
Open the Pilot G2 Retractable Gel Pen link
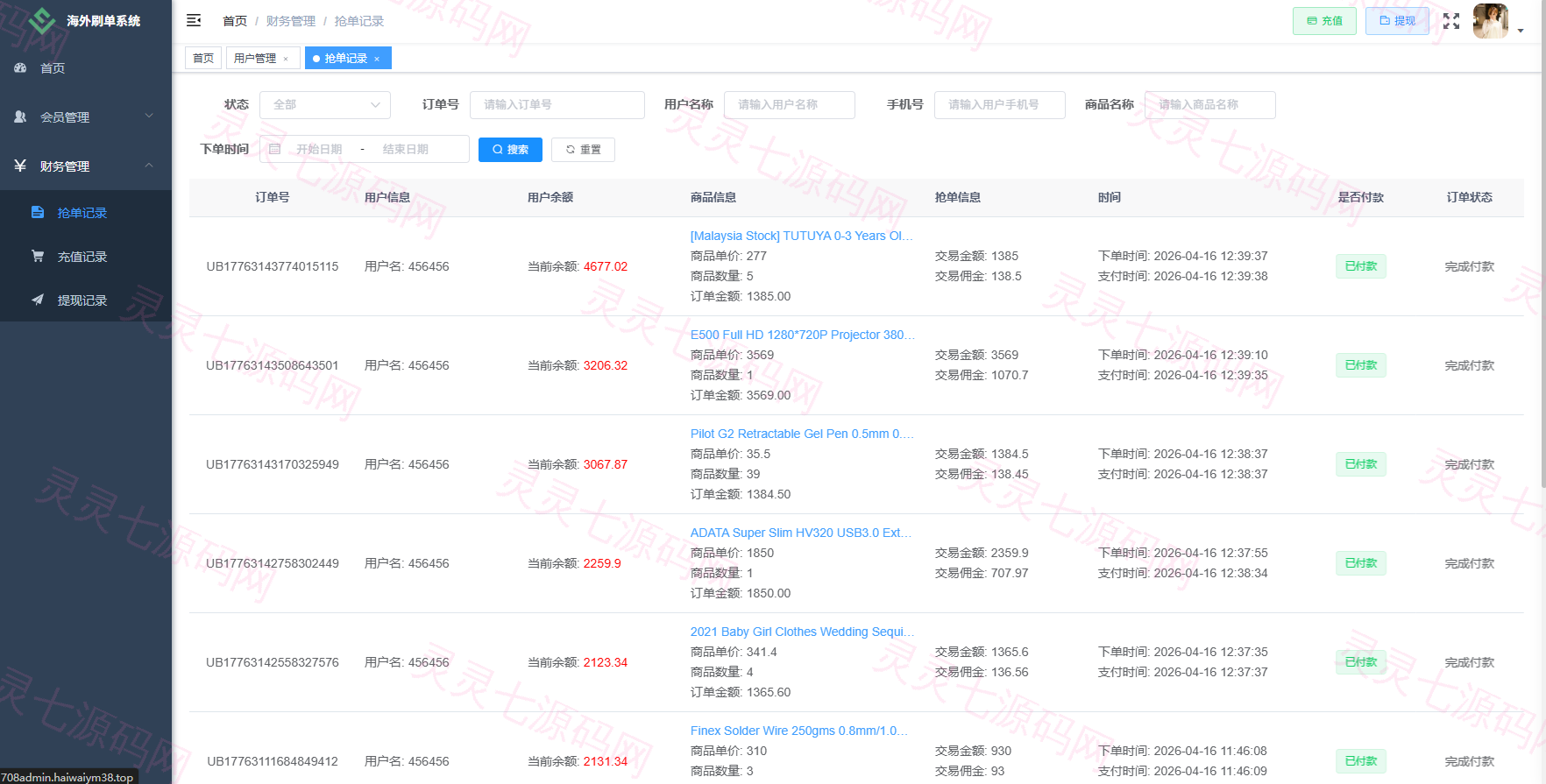tap(802, 434)
